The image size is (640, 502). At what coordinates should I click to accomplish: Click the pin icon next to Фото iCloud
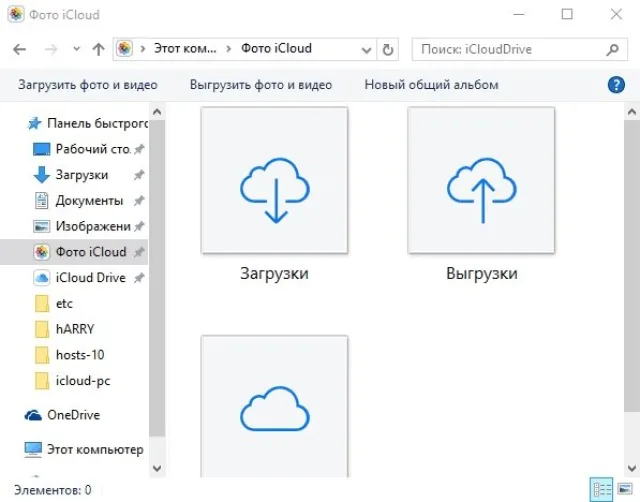[x=139, y=252]
